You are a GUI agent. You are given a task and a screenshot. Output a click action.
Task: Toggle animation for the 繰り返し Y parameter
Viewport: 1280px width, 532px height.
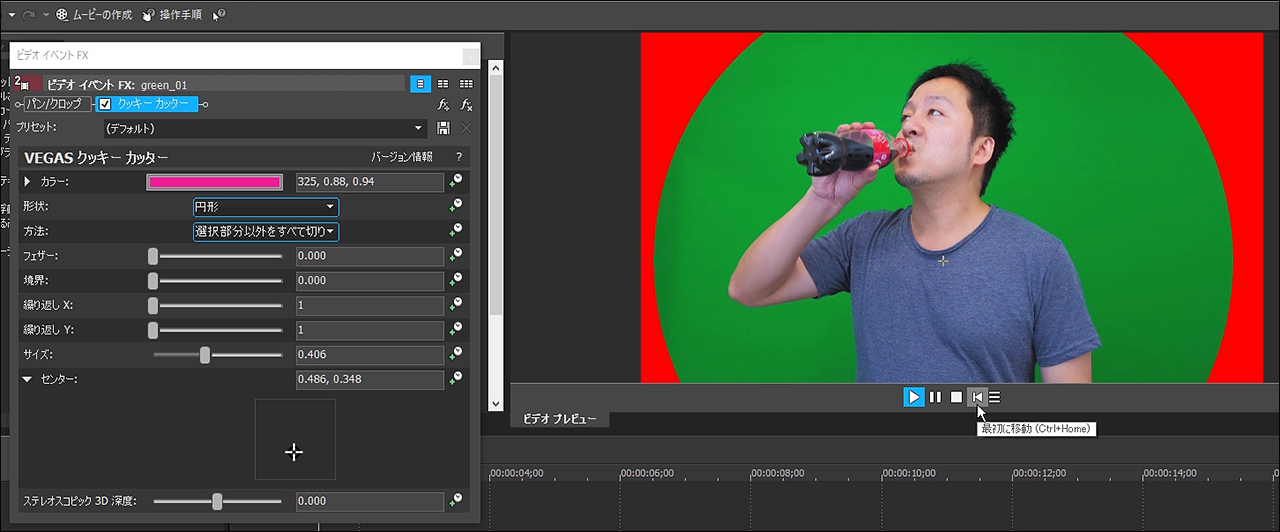456,329
